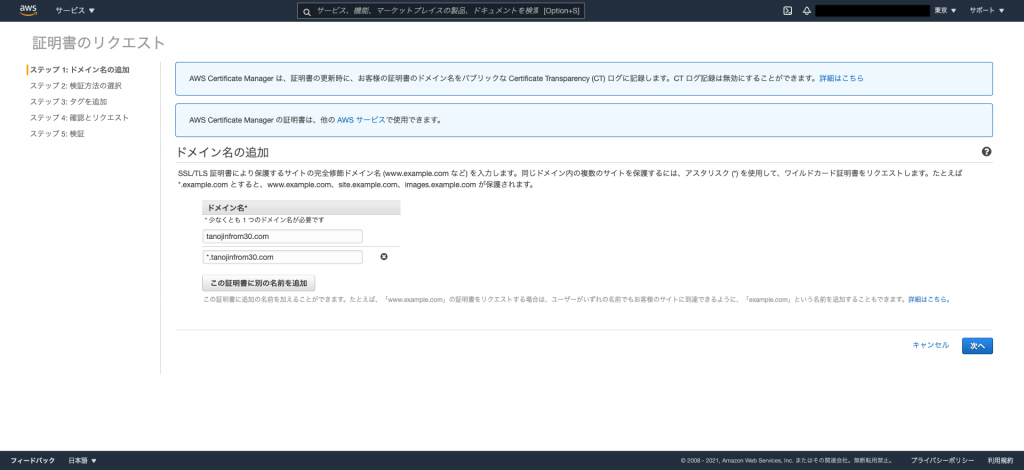The height and width of the screenshot is (470, 1024).
Task: Focus the *.tanojinfrom30.com domain field
Action: [x=282, y=257]
